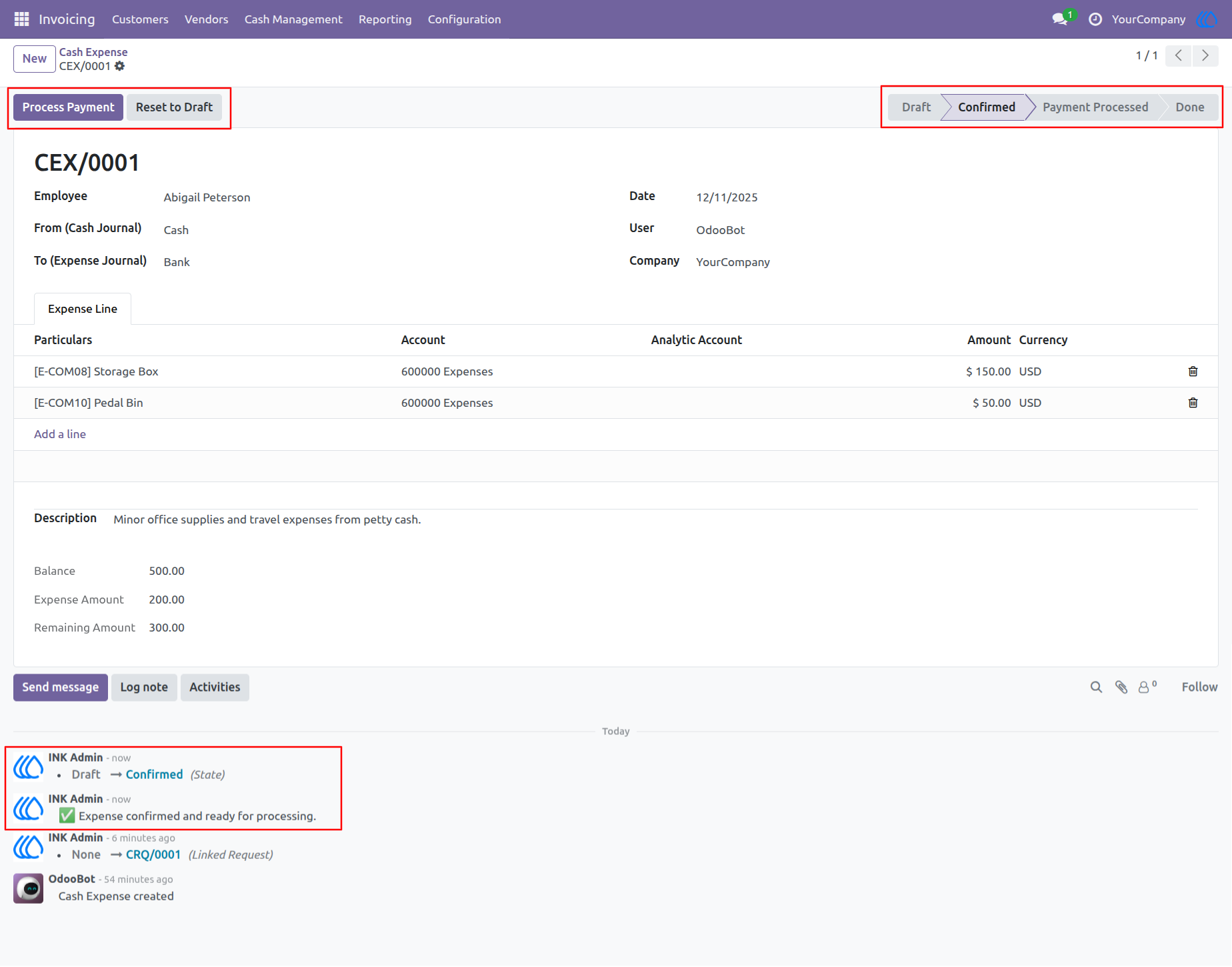1232x967 pixels.
Task: Open Activities in chatter
Action: pos(215,688)
